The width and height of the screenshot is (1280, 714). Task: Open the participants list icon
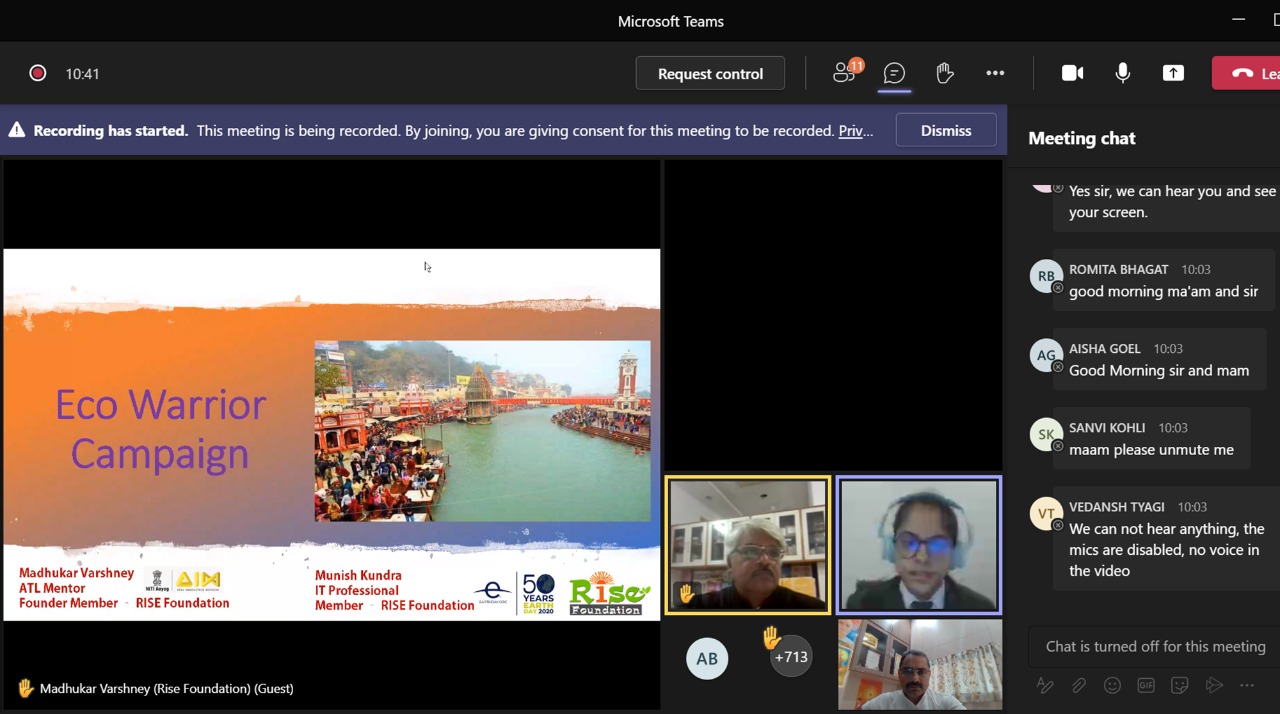point(845,73)
